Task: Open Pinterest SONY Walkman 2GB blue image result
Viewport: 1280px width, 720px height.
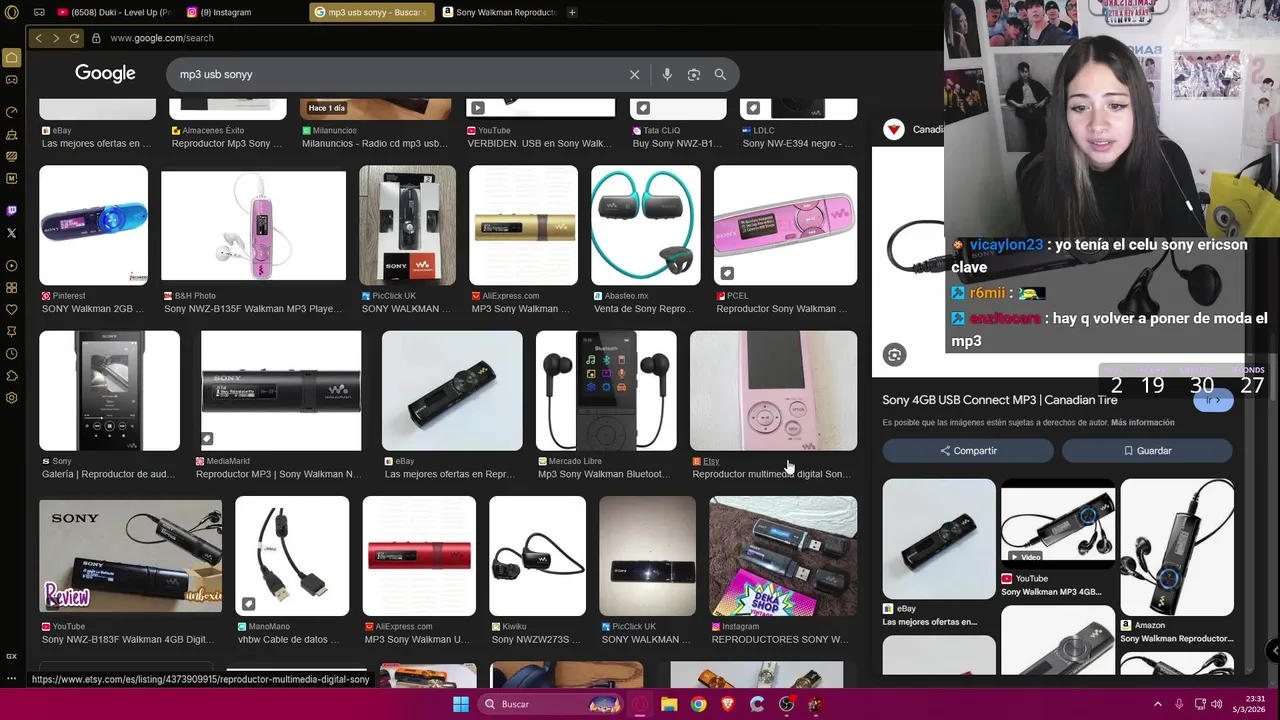Action: pos(93,225)
